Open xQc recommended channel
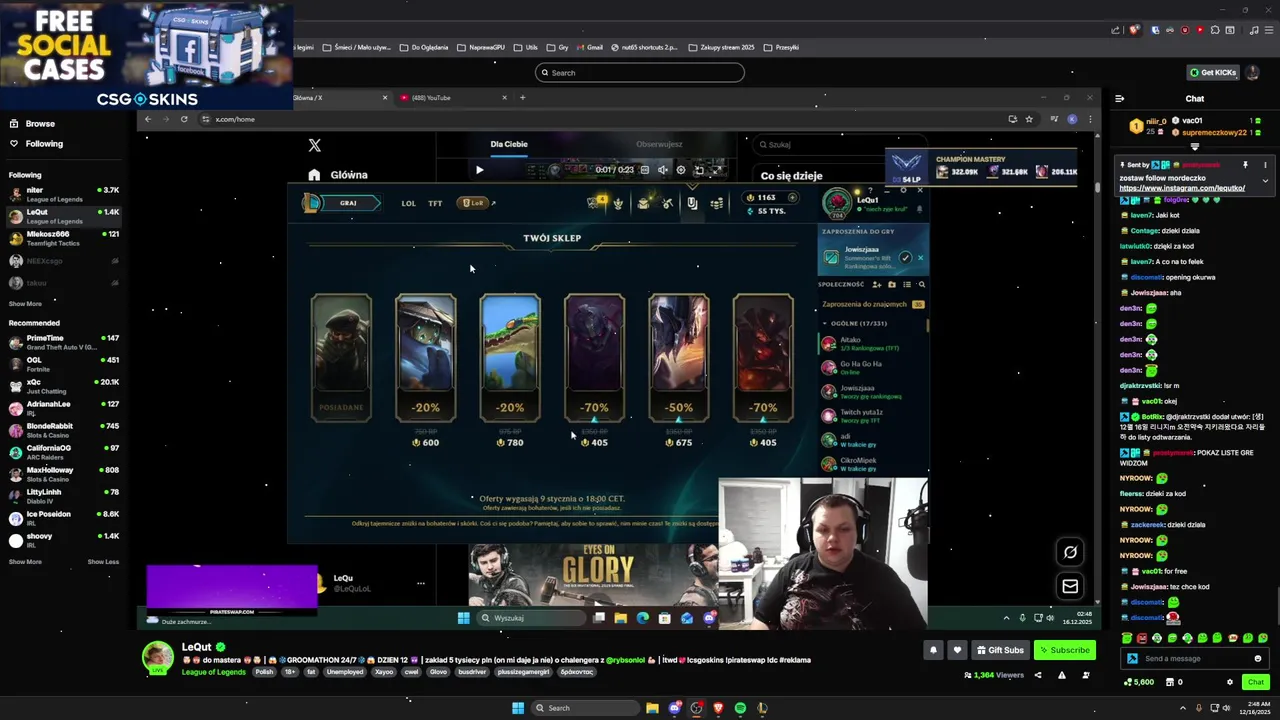This screenshot has height=720, width=1280. [x=65, y=387]
